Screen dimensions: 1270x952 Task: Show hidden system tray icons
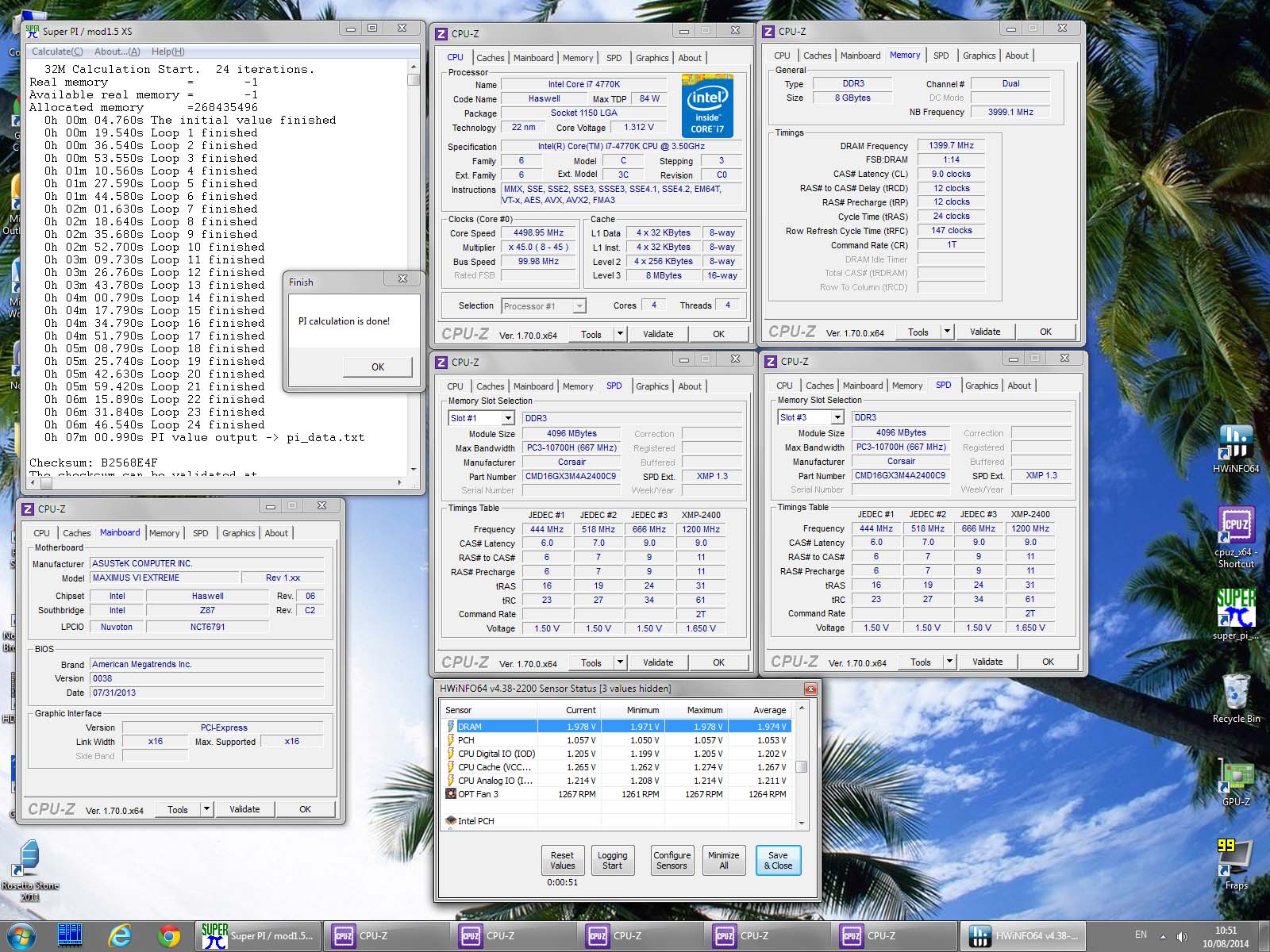click(1163, 937)
